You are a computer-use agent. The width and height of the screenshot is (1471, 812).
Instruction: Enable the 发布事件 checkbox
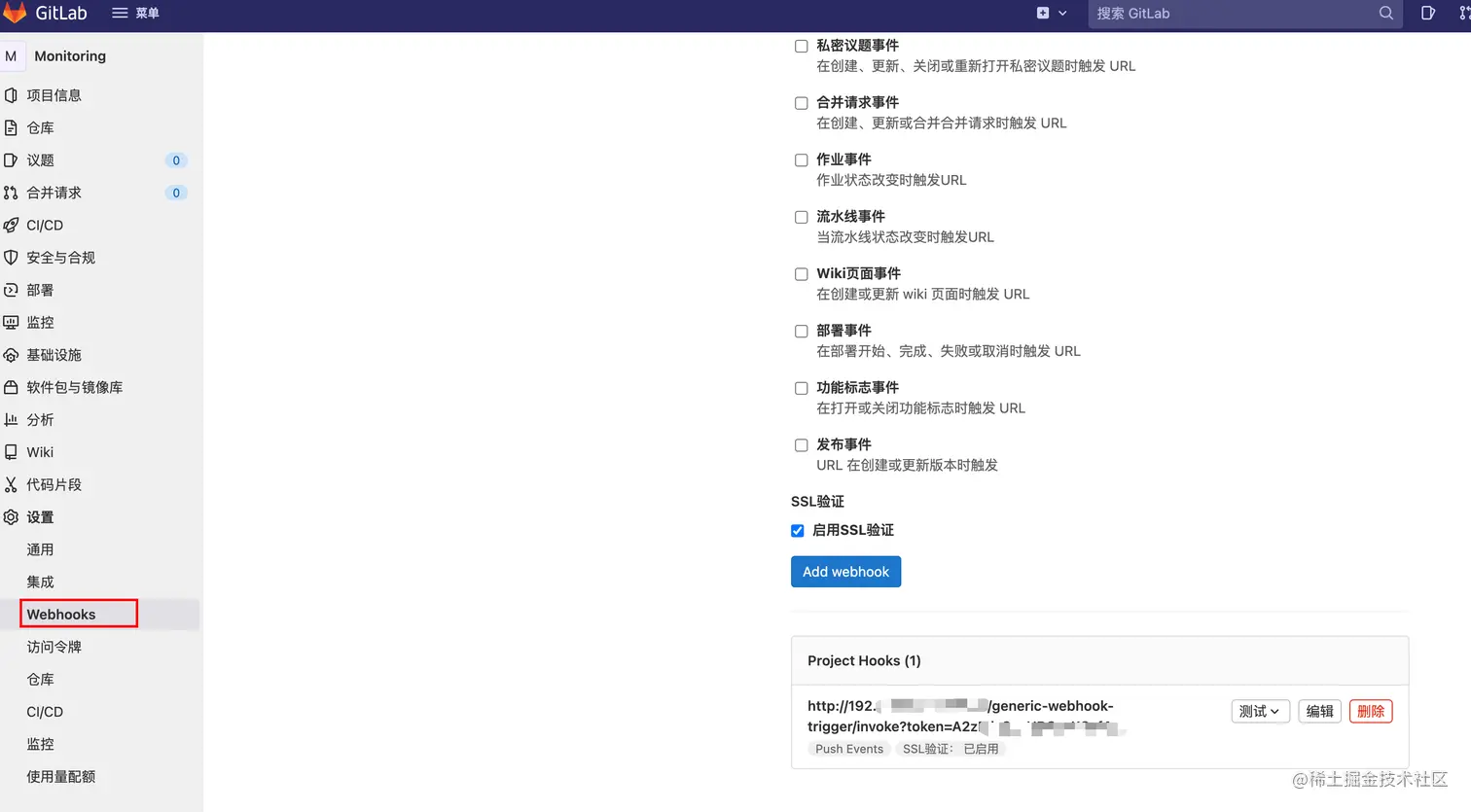click(801, 445)
